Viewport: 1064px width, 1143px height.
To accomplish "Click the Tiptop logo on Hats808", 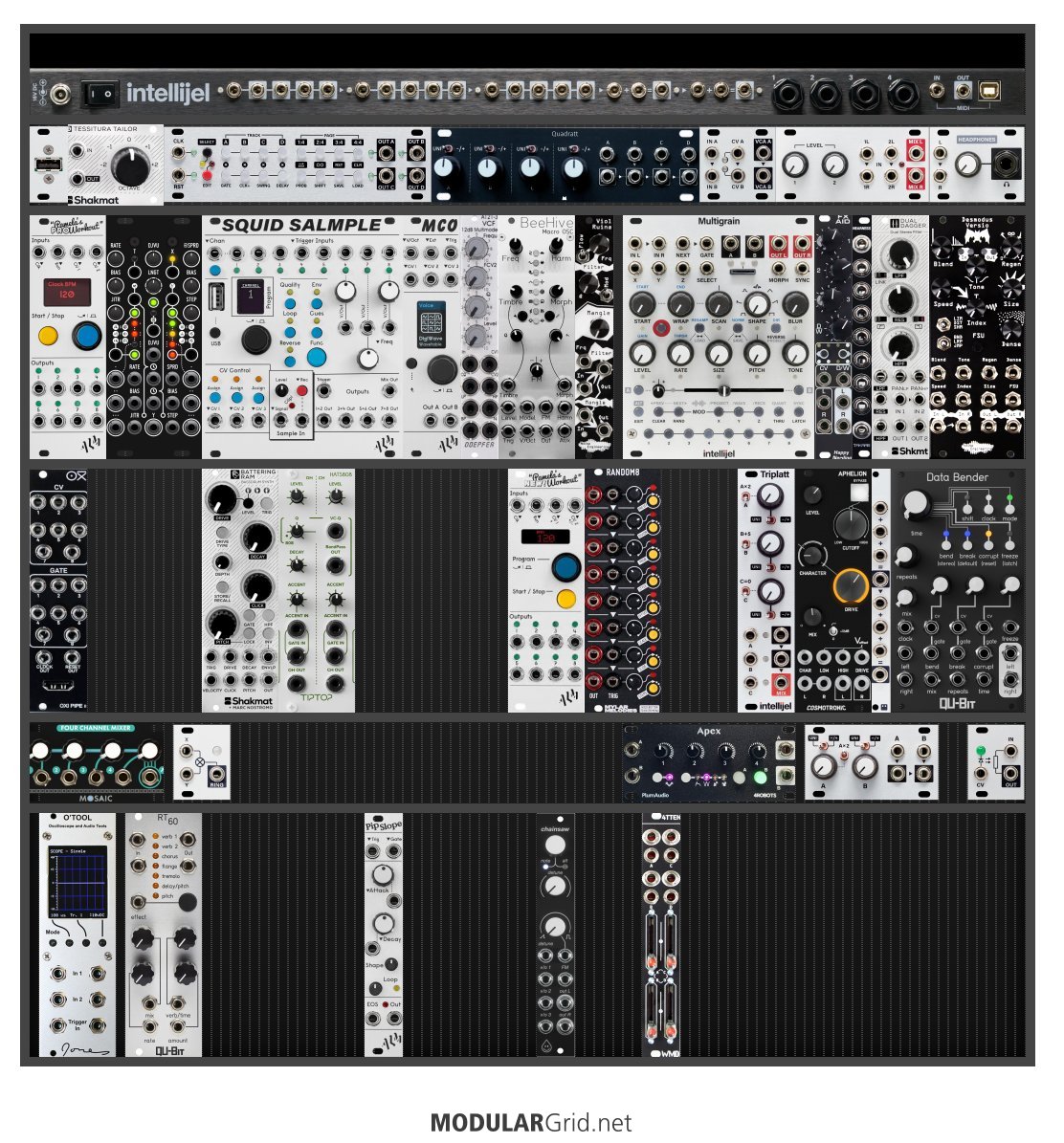I will pyautogui.click(x=316, y=697).
